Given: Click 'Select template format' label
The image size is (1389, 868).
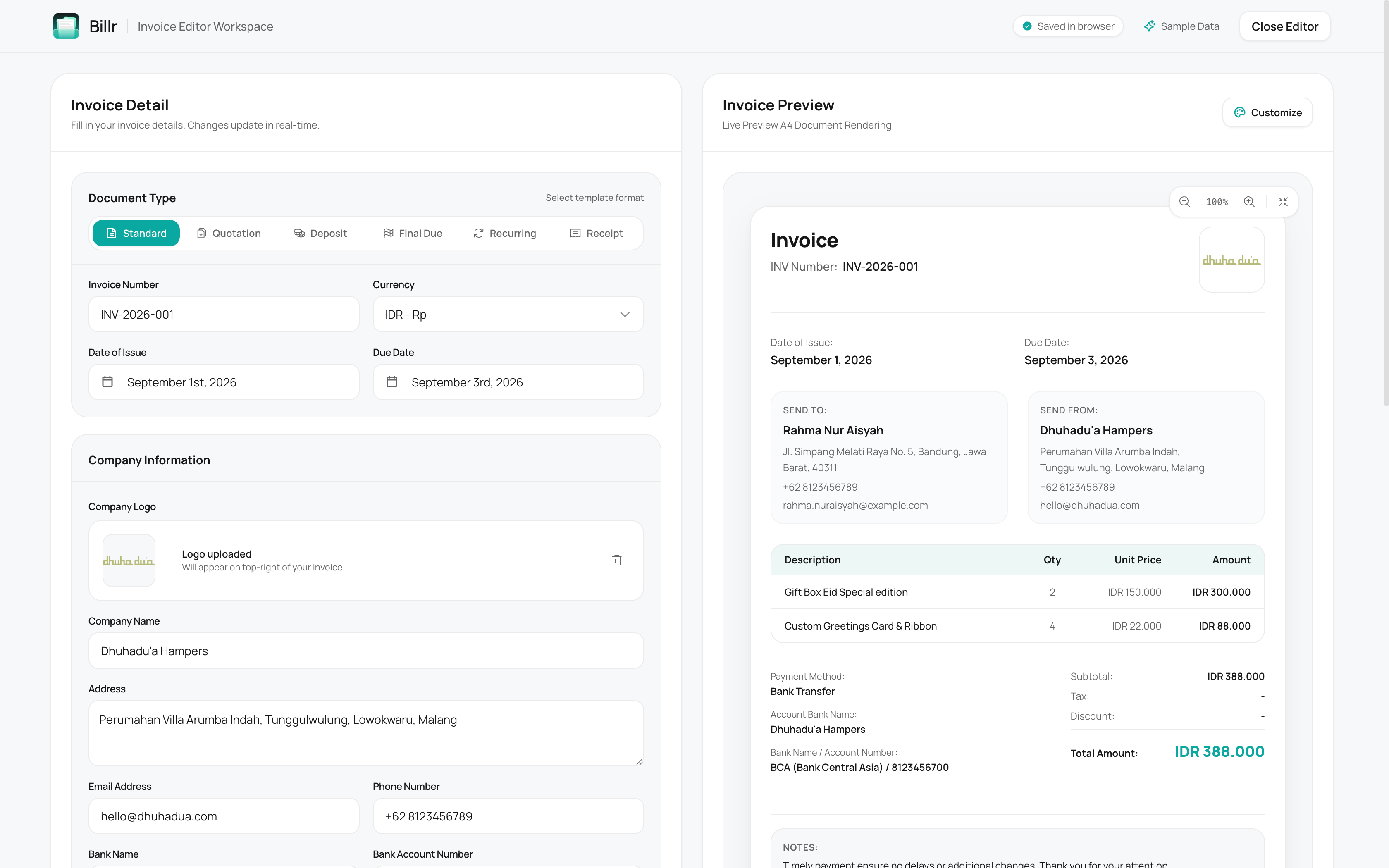Looking at the screenshot, I should pos(594,198).
